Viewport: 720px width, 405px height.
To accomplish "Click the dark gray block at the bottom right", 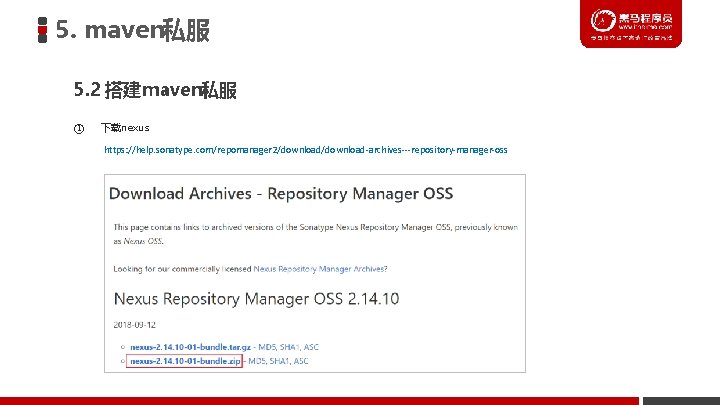I will [x=681, y=401].
